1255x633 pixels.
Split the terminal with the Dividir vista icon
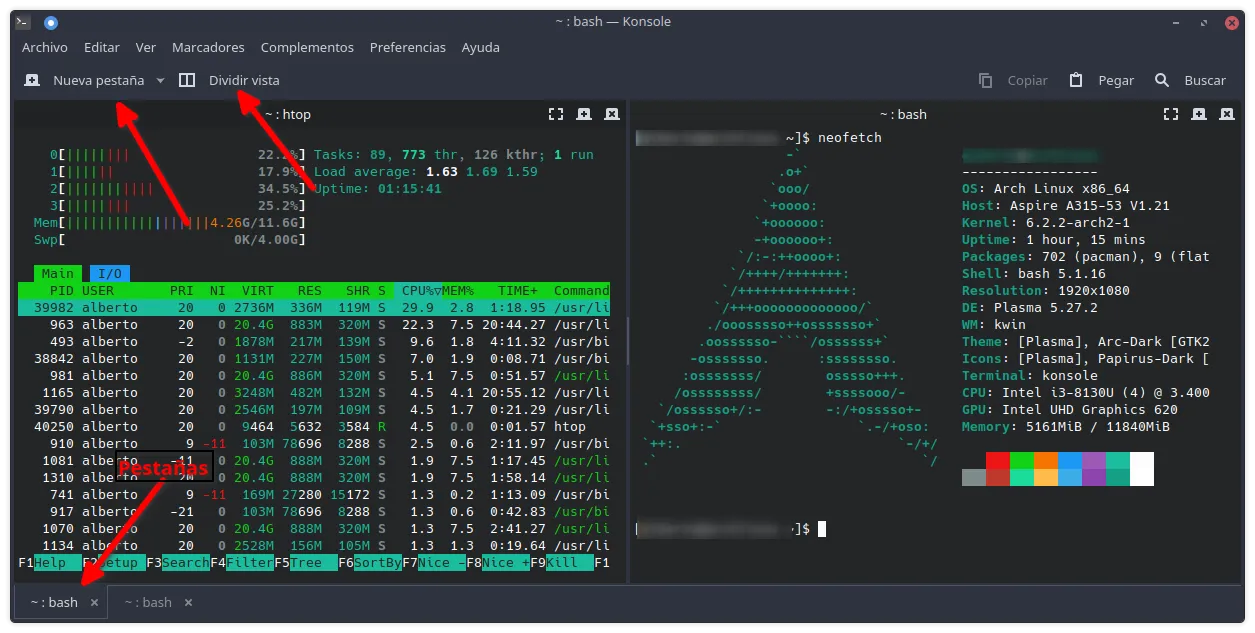point(187,80)
